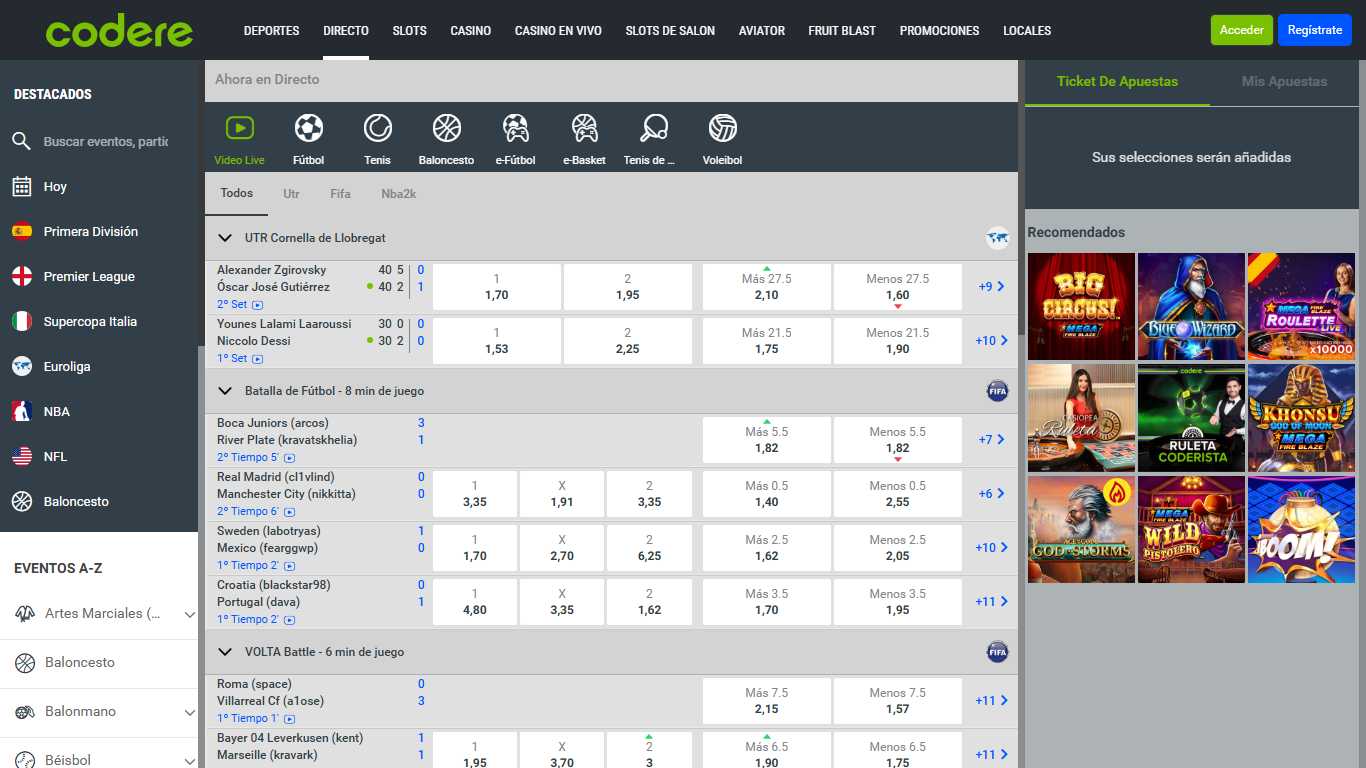This screenshot has width=1366, height=768.
Task: Switch to the Utr filter tab
Action: (291, 194)
